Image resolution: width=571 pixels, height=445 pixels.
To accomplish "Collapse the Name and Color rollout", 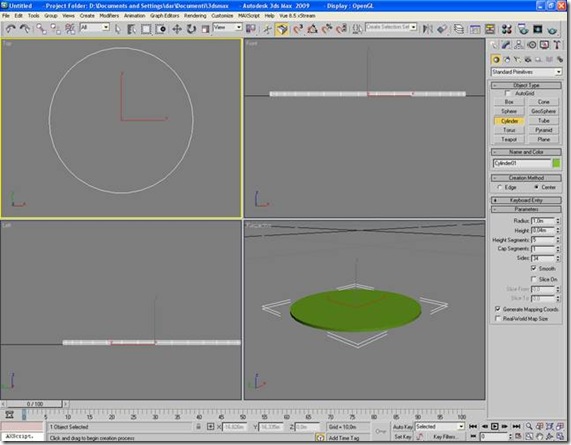I will (x=526, y=152).
